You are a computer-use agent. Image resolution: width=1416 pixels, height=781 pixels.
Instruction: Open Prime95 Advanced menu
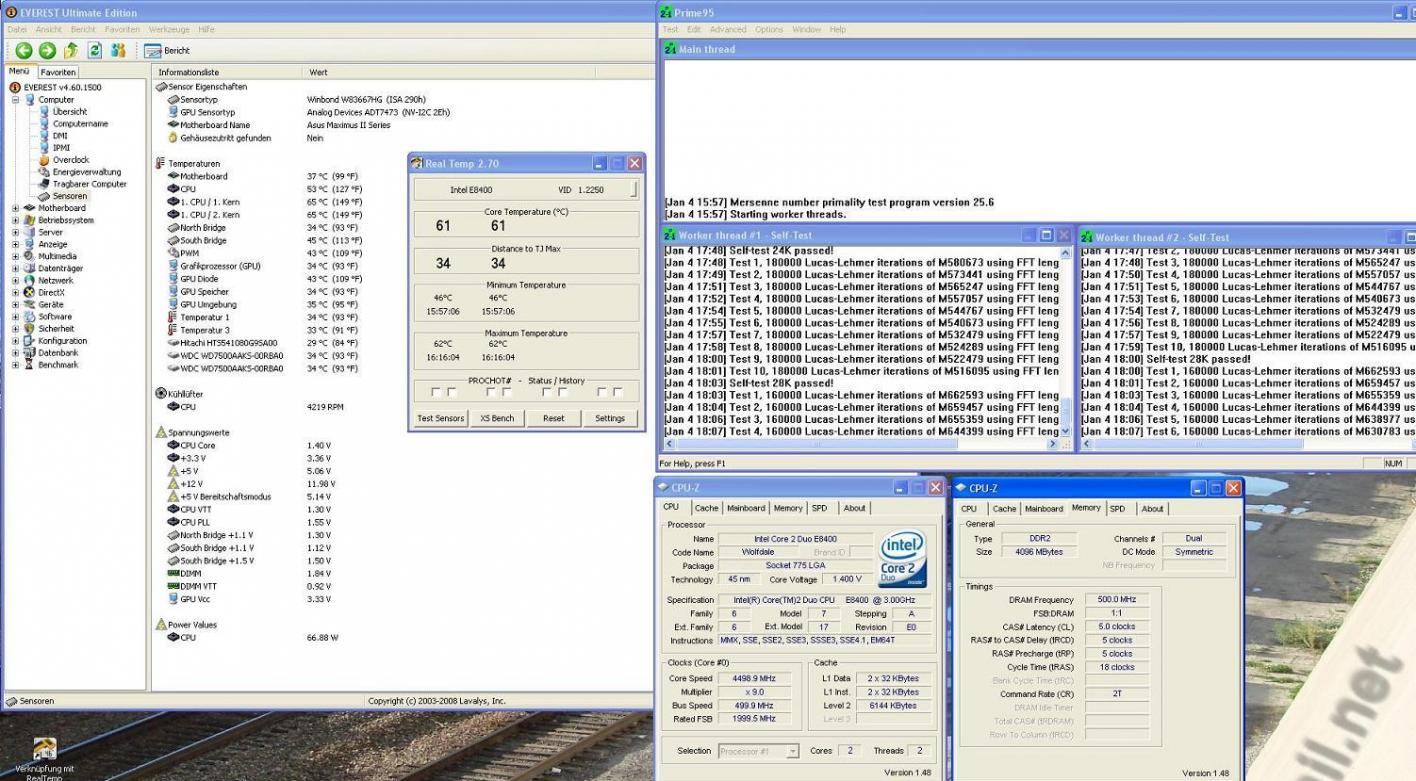click(728, 30)
